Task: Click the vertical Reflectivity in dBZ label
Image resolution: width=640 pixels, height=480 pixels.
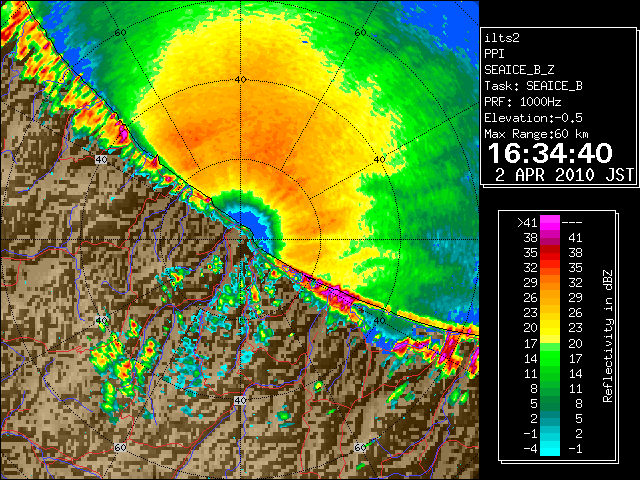Action: [x=608, y=336]
